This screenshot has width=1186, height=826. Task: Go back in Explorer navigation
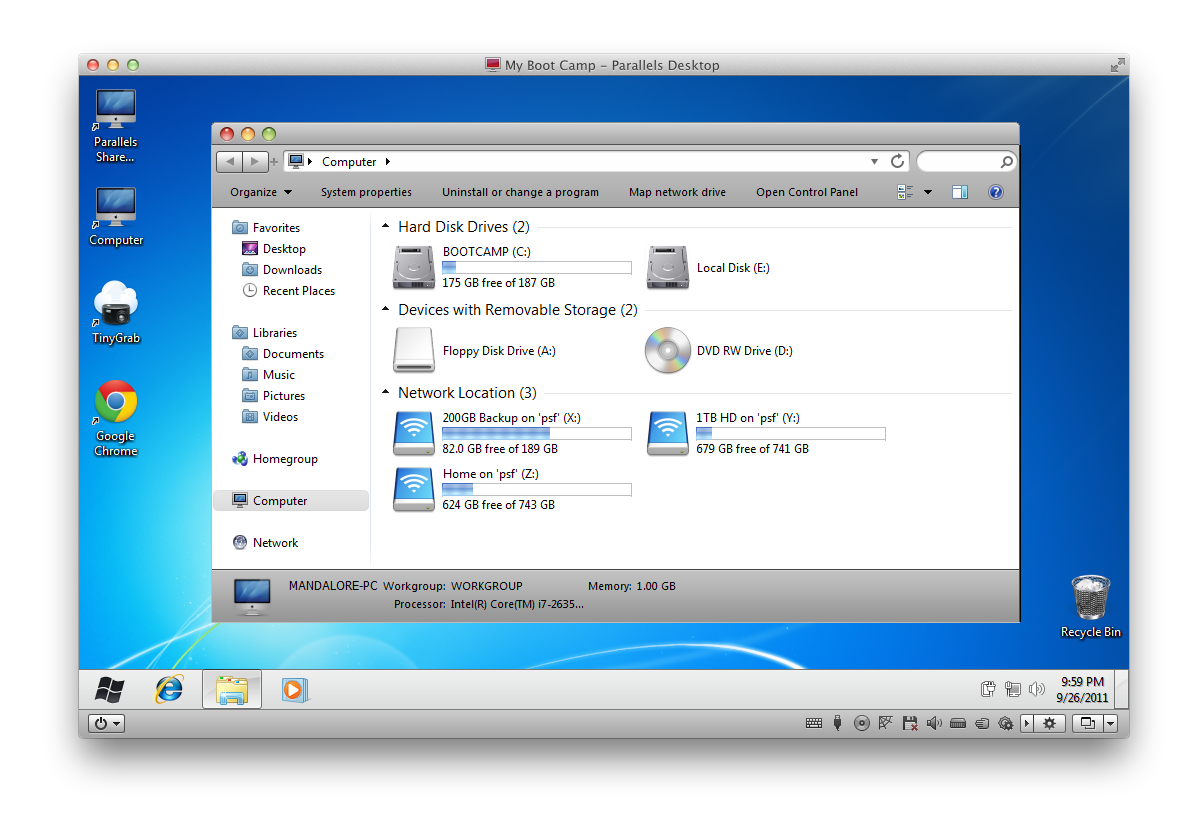click(230, 161)
